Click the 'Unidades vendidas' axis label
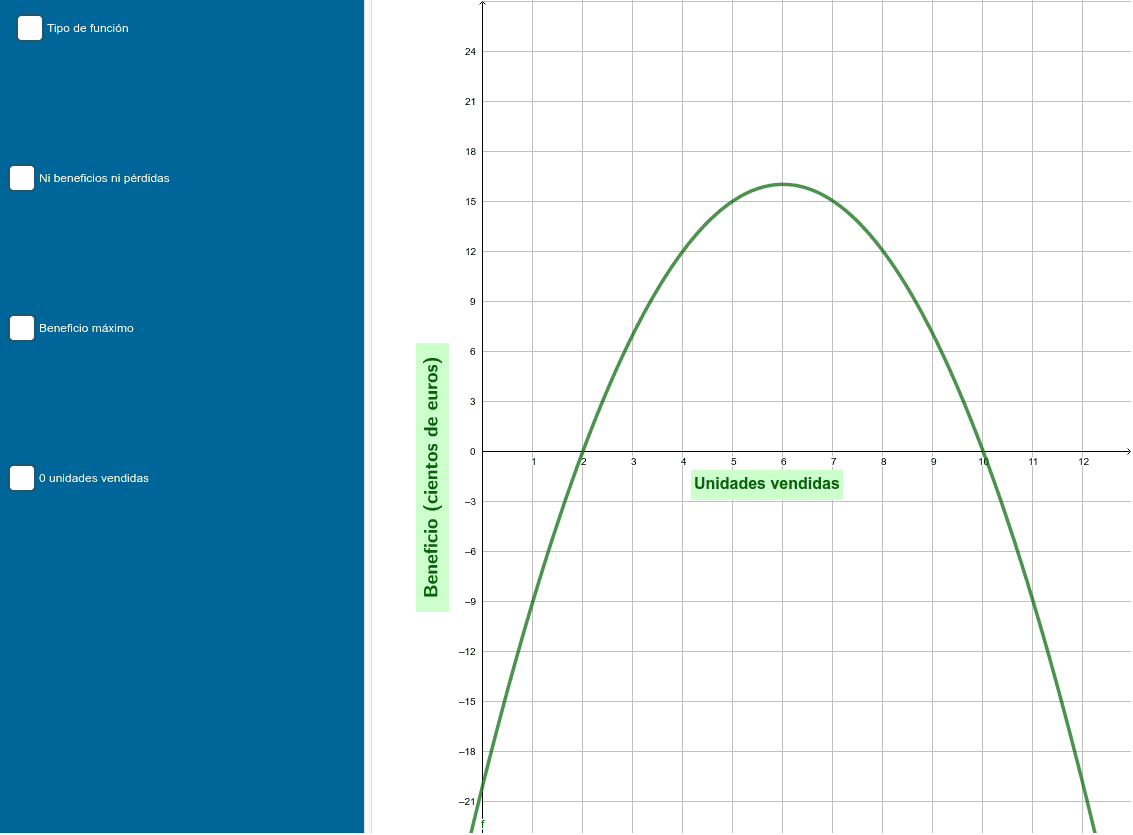The height and width of the screenshot is (835, 1133). click(767, 484)
